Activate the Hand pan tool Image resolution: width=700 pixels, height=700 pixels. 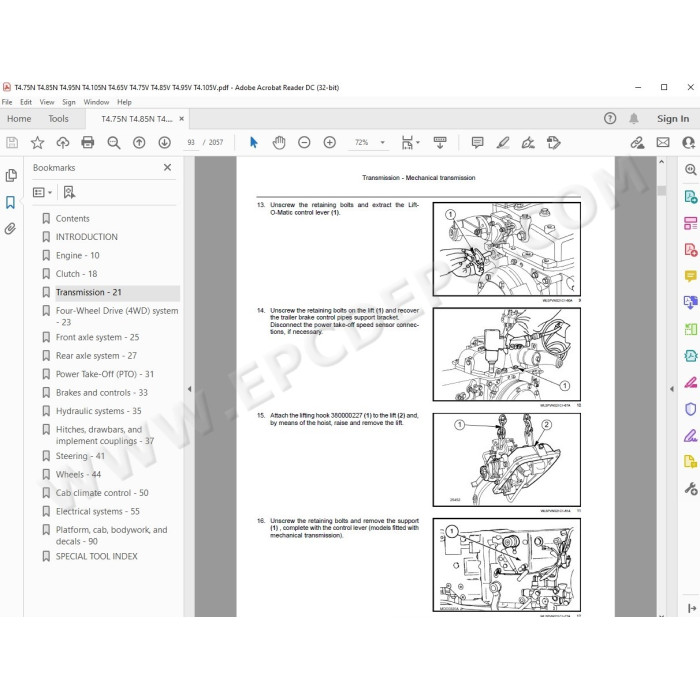[x=279, y=142]
